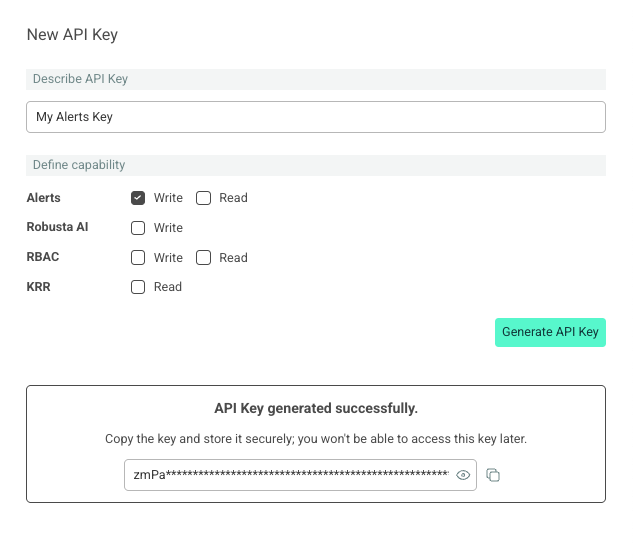Tick the Robusta AI Write checkbox
This screenshot has width=633, height=558.
point(138,228)
